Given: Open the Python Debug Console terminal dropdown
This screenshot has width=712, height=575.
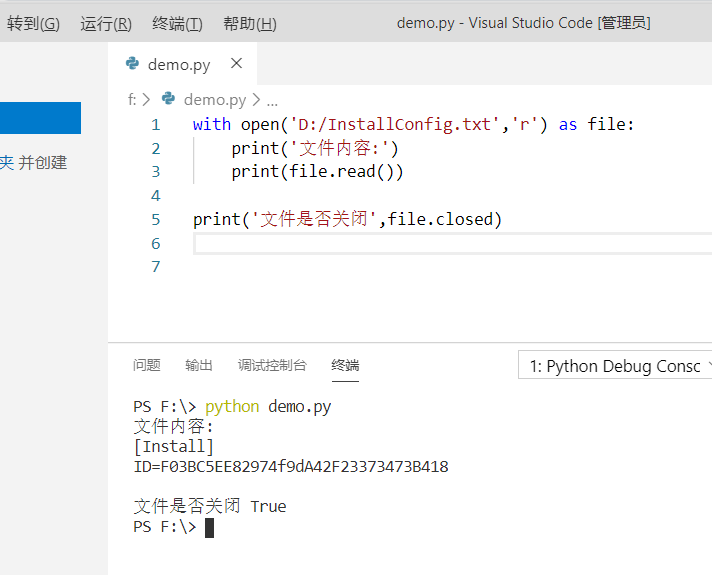Looking at the screenshot, I should click(615, 365).
